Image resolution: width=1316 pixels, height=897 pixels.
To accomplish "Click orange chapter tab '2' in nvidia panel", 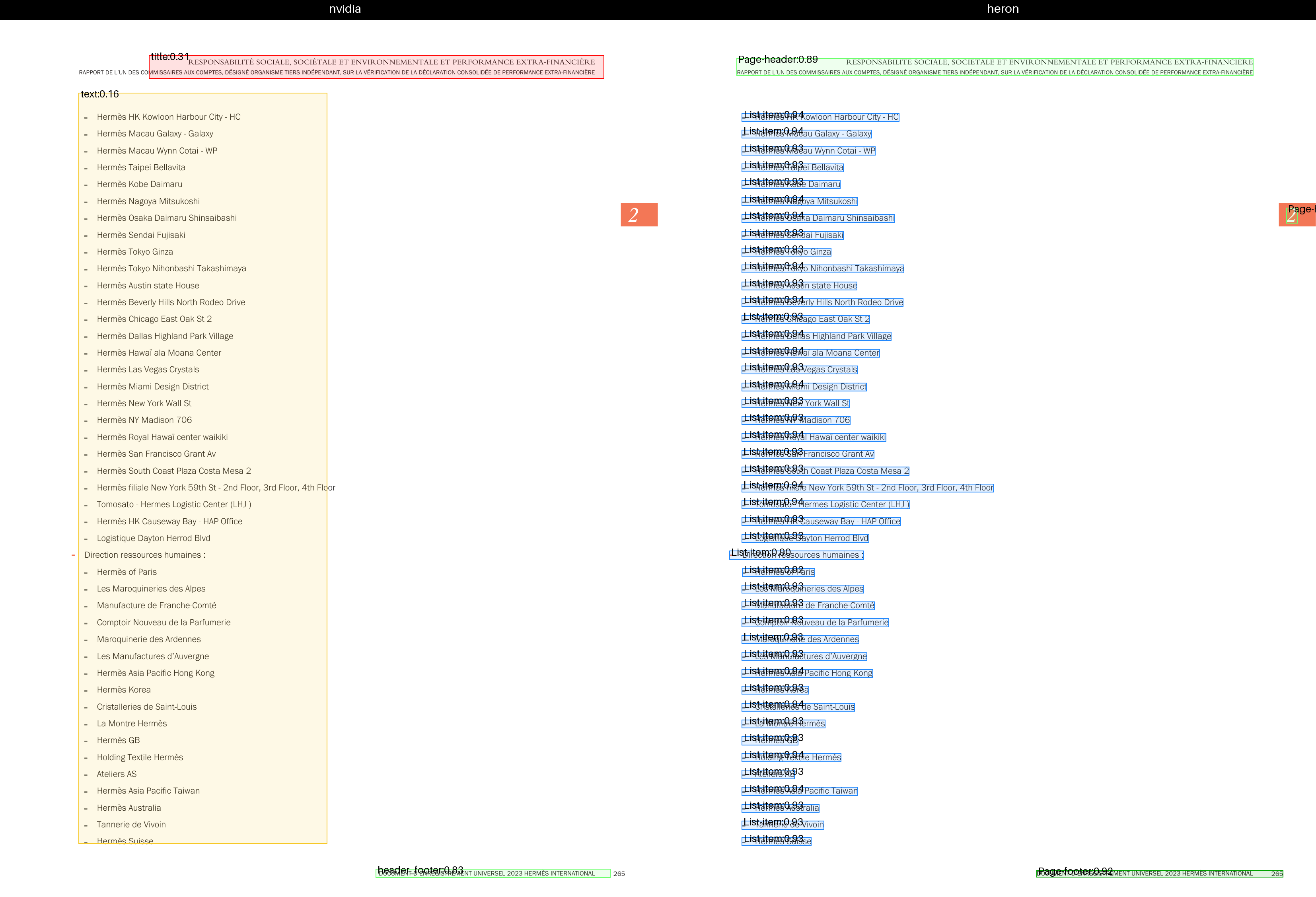I will [x=639, y=215].
